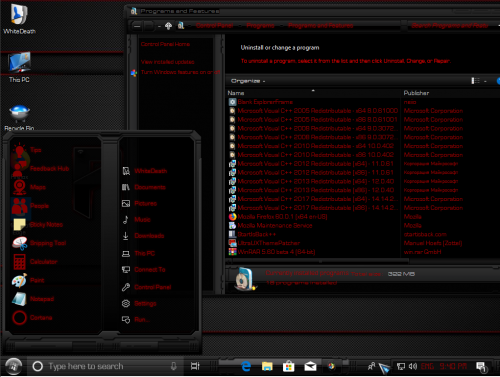This screenshot has height=377, width=500.
Task: Click the microphone icon in search box
Action: (x=173, y=366)
